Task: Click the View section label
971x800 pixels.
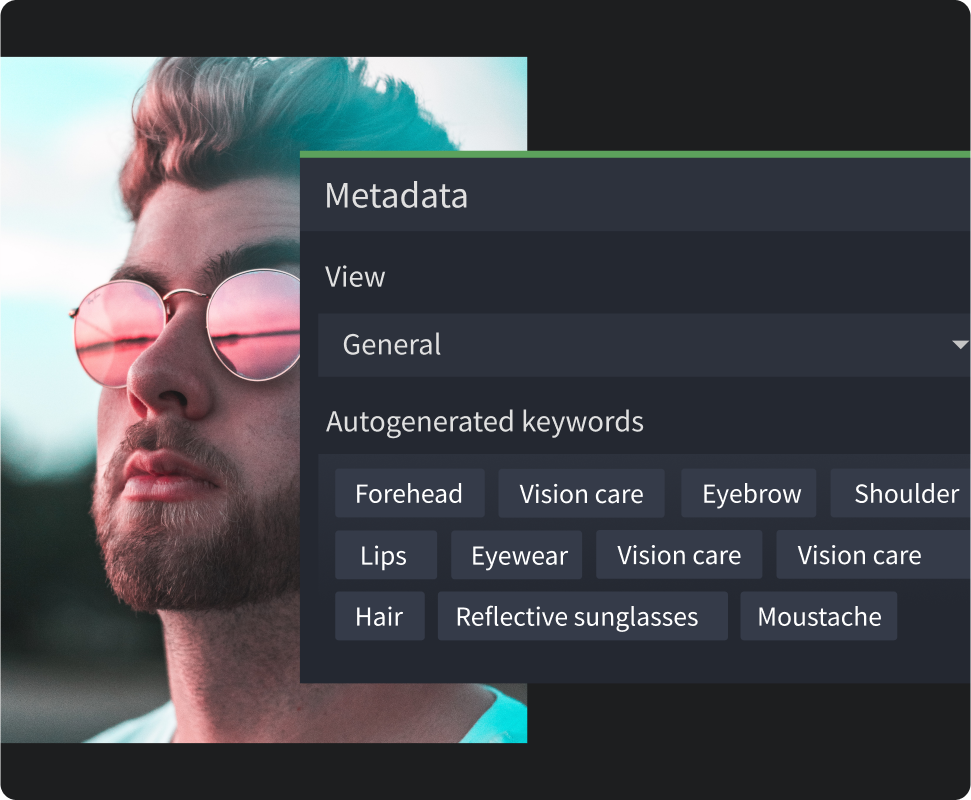Action: tap(355, 277)
